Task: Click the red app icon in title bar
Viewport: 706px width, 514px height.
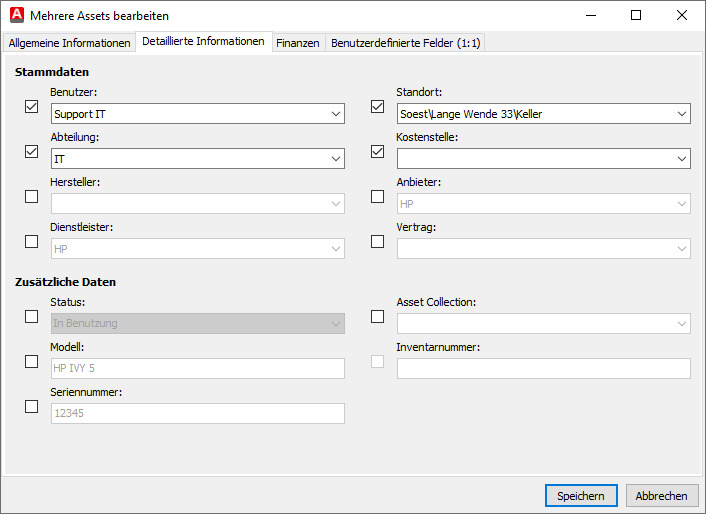Action: (x=16, y=16)
